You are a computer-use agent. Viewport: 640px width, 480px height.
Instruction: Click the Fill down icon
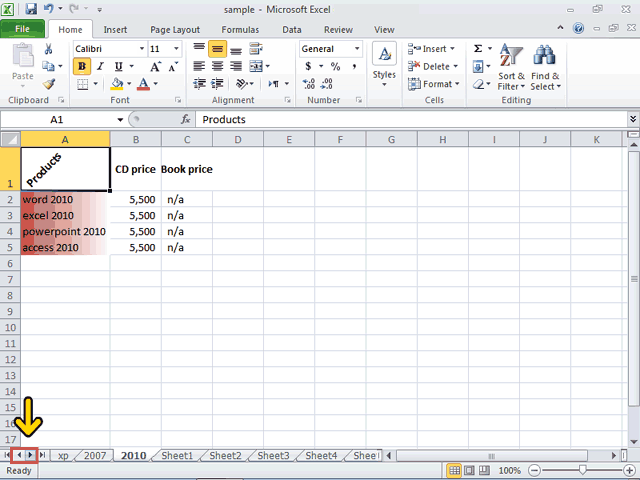tap(478, 67)
